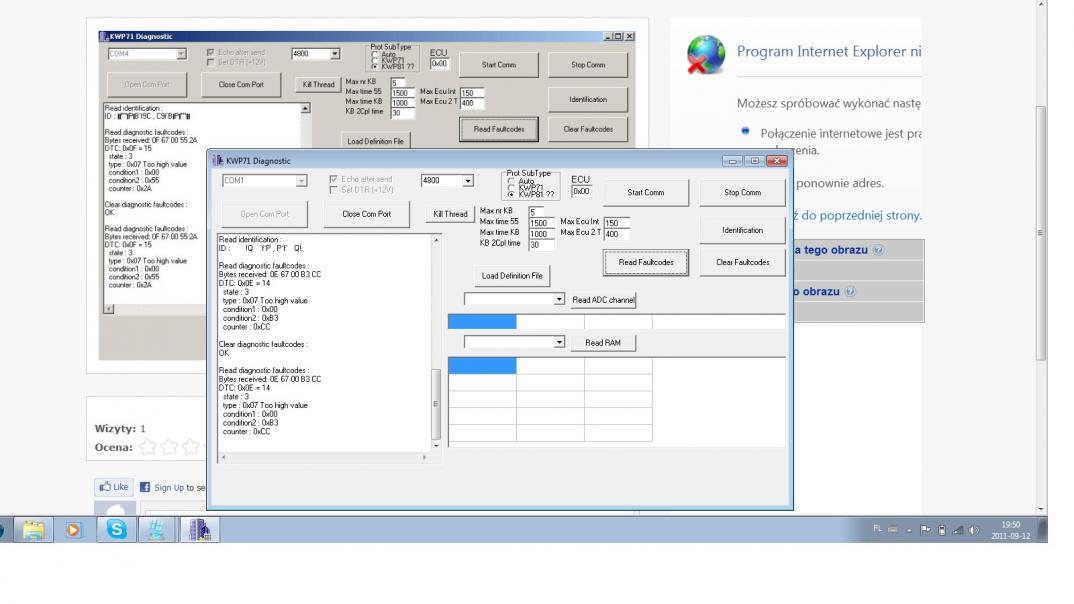
Task: Open the 4800 dropdown in background window
Action: 334,53
